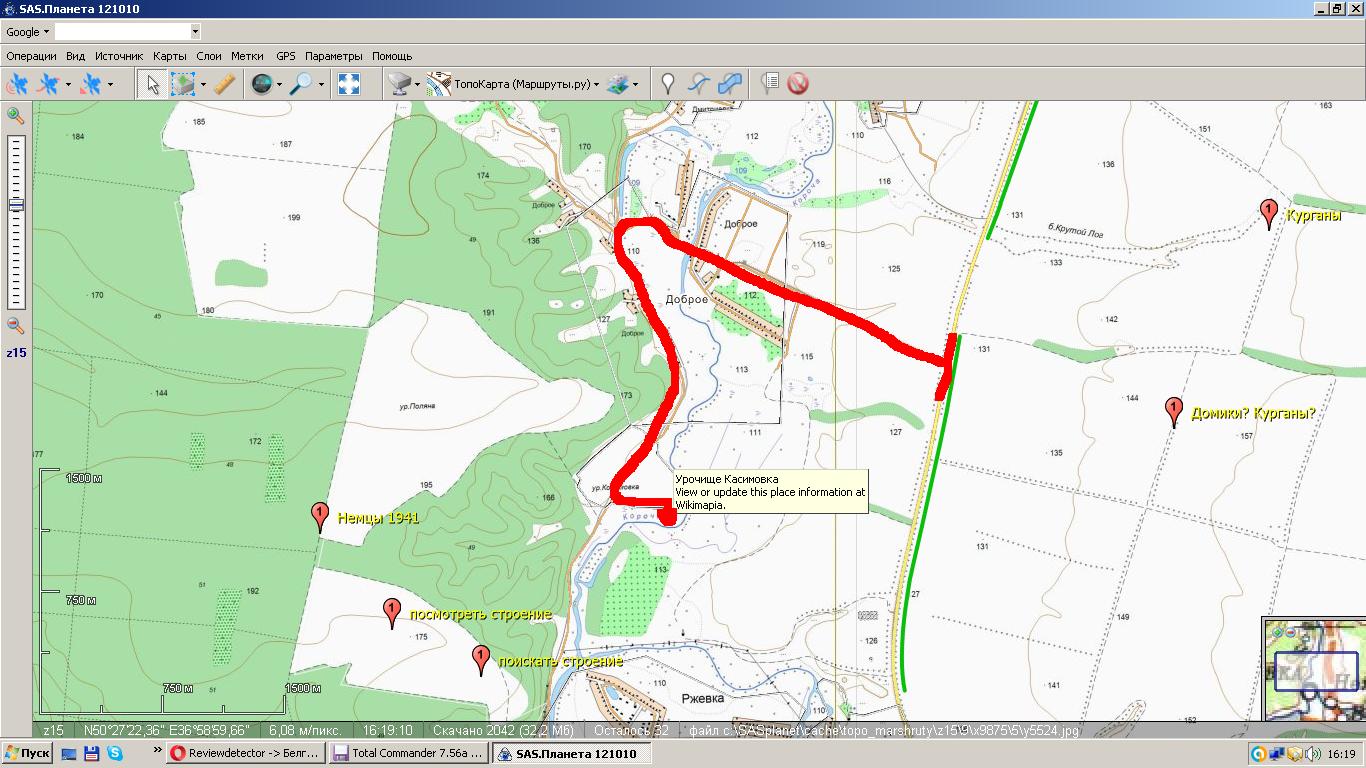Switch to Total Commander taskbar button
Viewport: 1366px width, 768px height.
click(407, 753)
